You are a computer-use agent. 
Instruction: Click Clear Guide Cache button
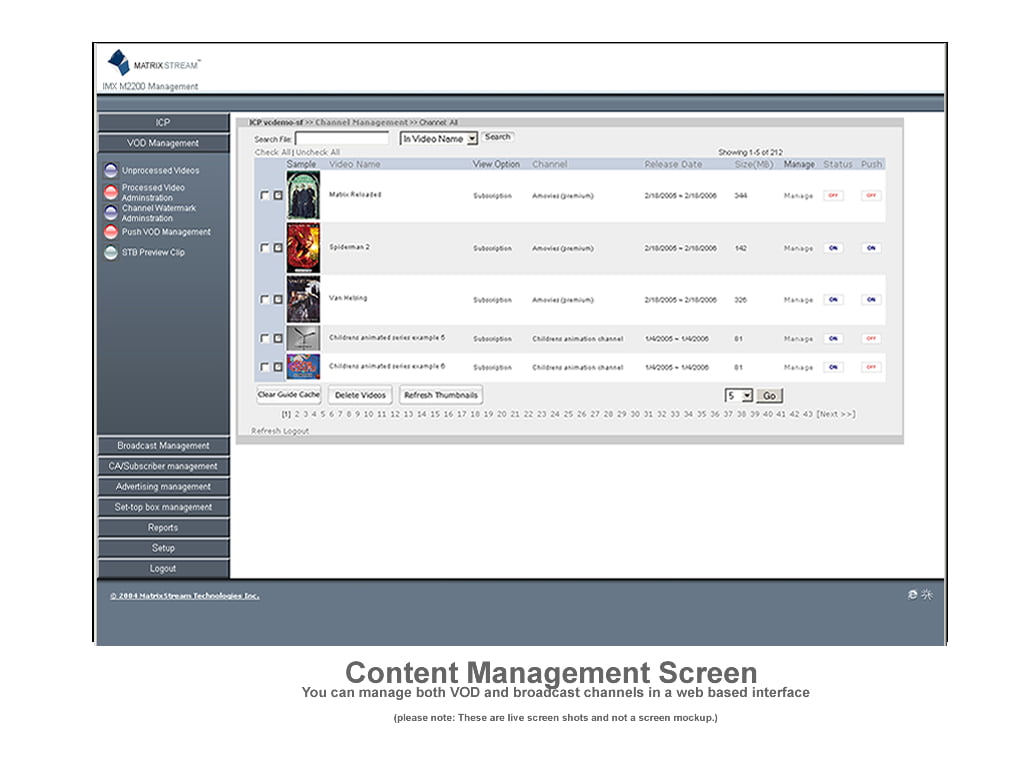click(x=289, y=394)
